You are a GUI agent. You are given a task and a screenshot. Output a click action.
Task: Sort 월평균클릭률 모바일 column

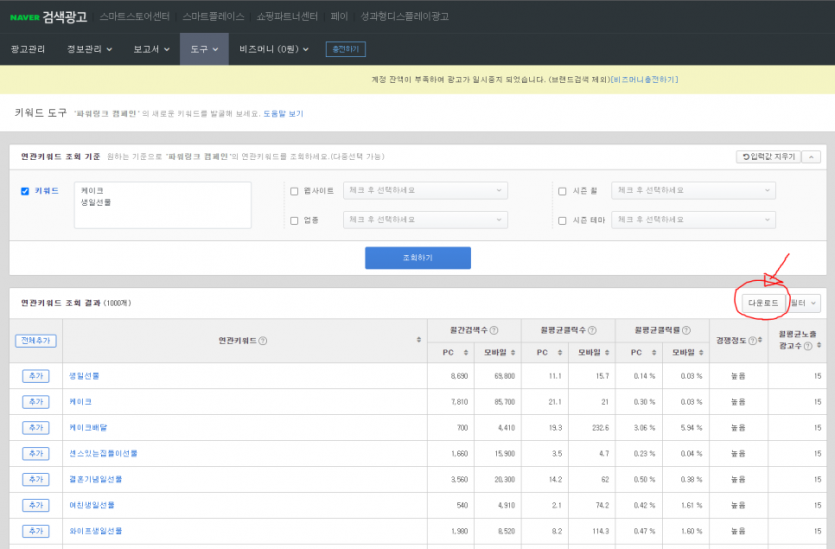point(701,353)
